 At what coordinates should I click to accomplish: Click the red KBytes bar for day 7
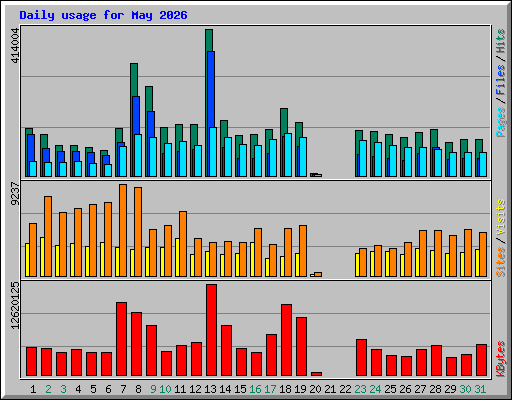pyautogui.click(x=121, y=339)
